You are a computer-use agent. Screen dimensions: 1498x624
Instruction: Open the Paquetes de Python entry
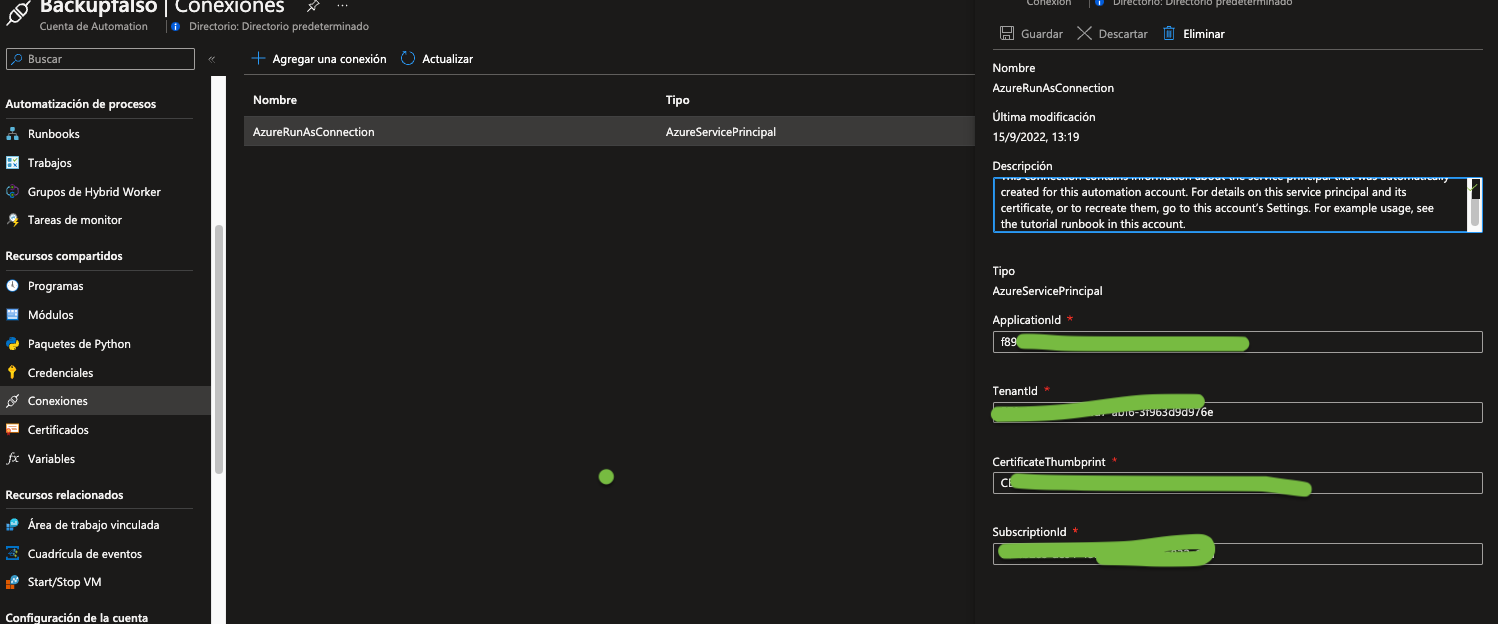(79, 344)
